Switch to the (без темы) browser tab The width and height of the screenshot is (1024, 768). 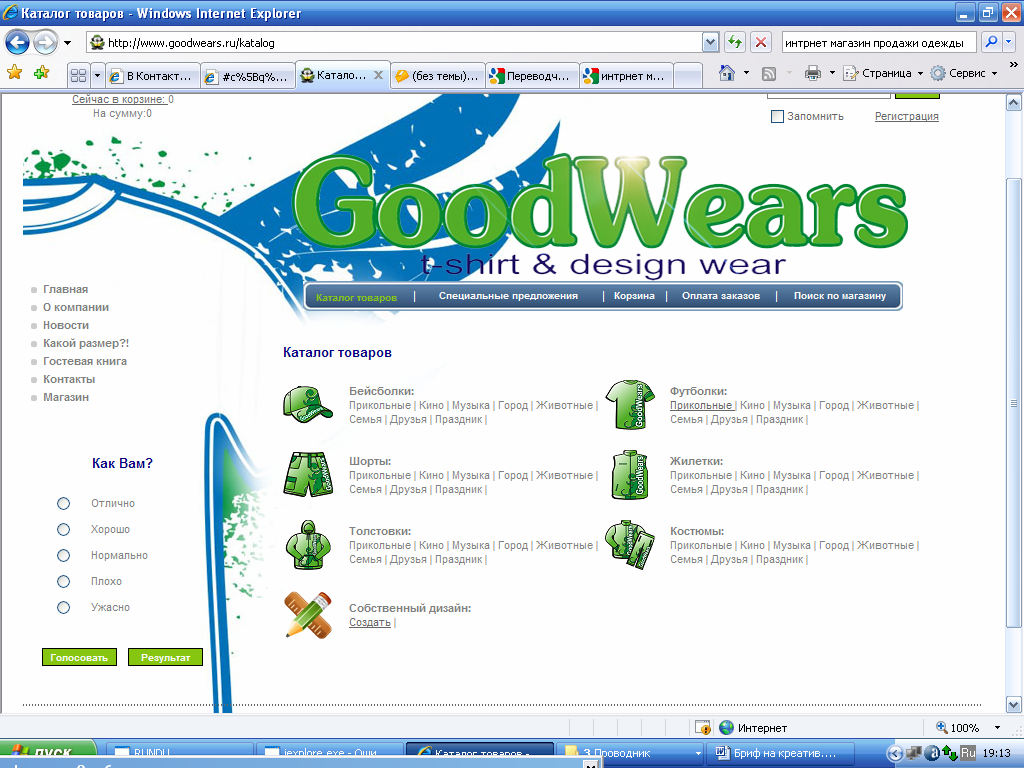coord(438,76)
